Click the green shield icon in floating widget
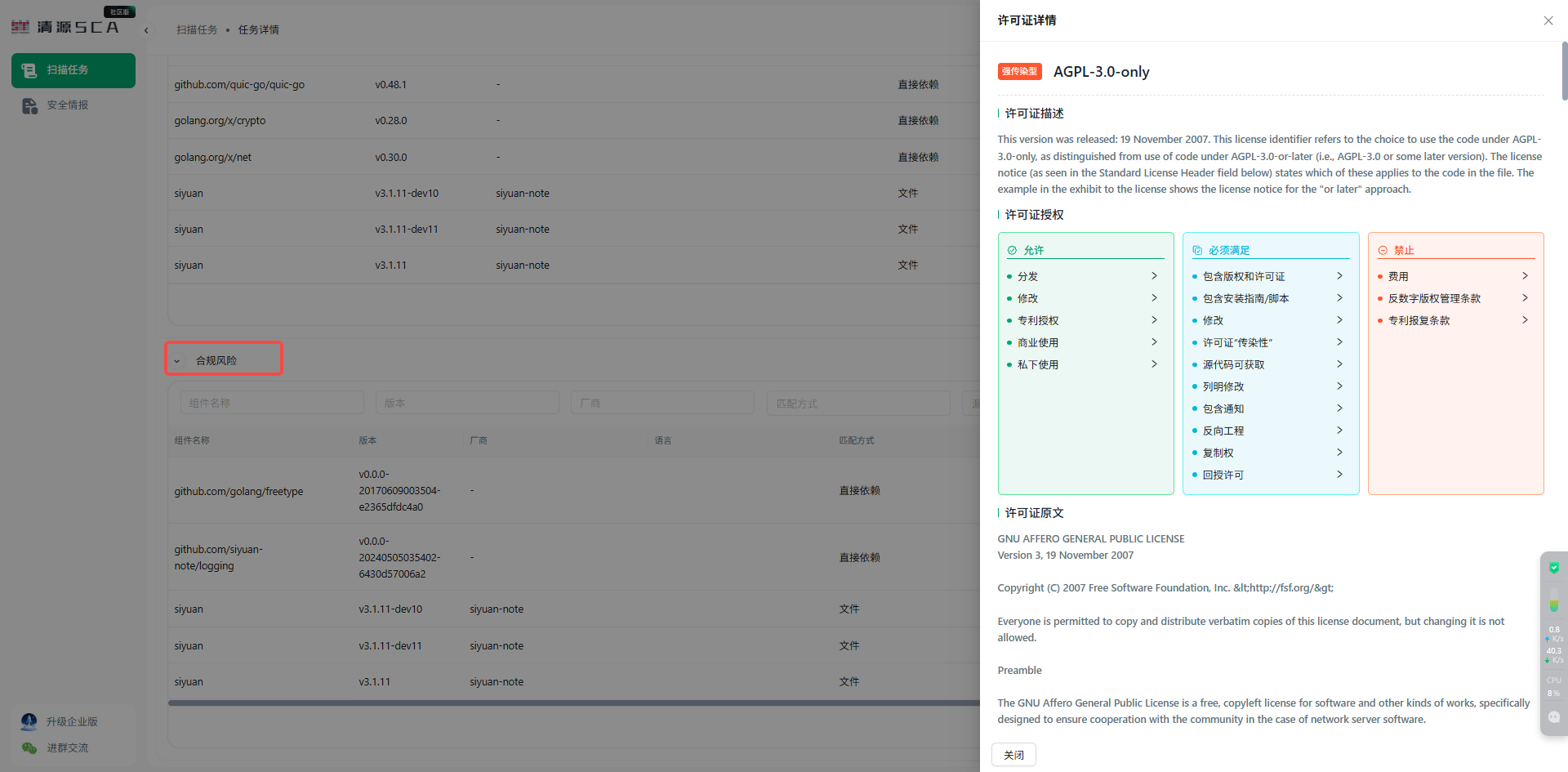Screen dimensions: 1568x772 click(x=1553, y=568)
